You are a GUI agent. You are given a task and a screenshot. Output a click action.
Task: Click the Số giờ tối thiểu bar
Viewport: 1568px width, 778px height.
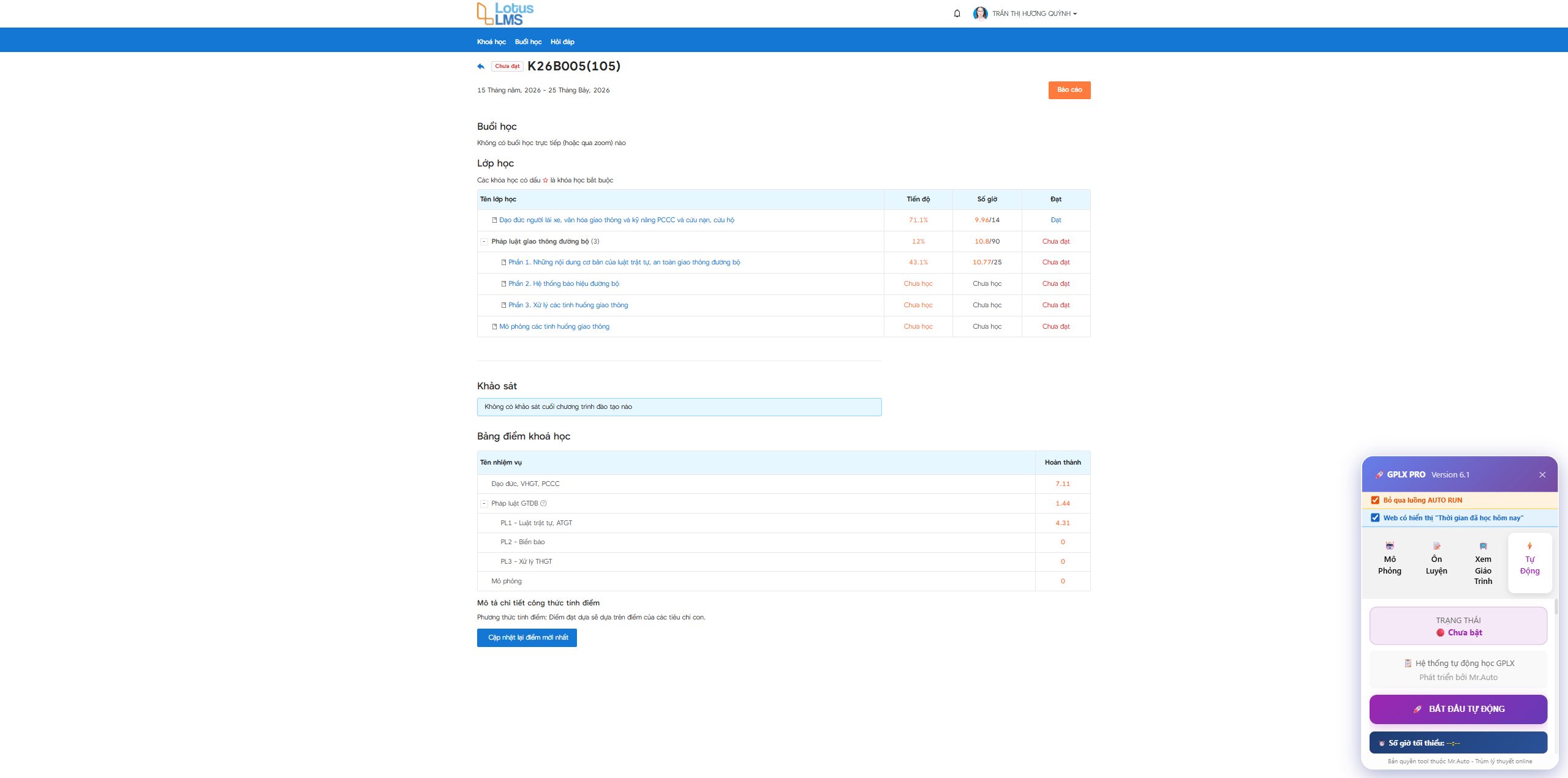(1458, 743)
